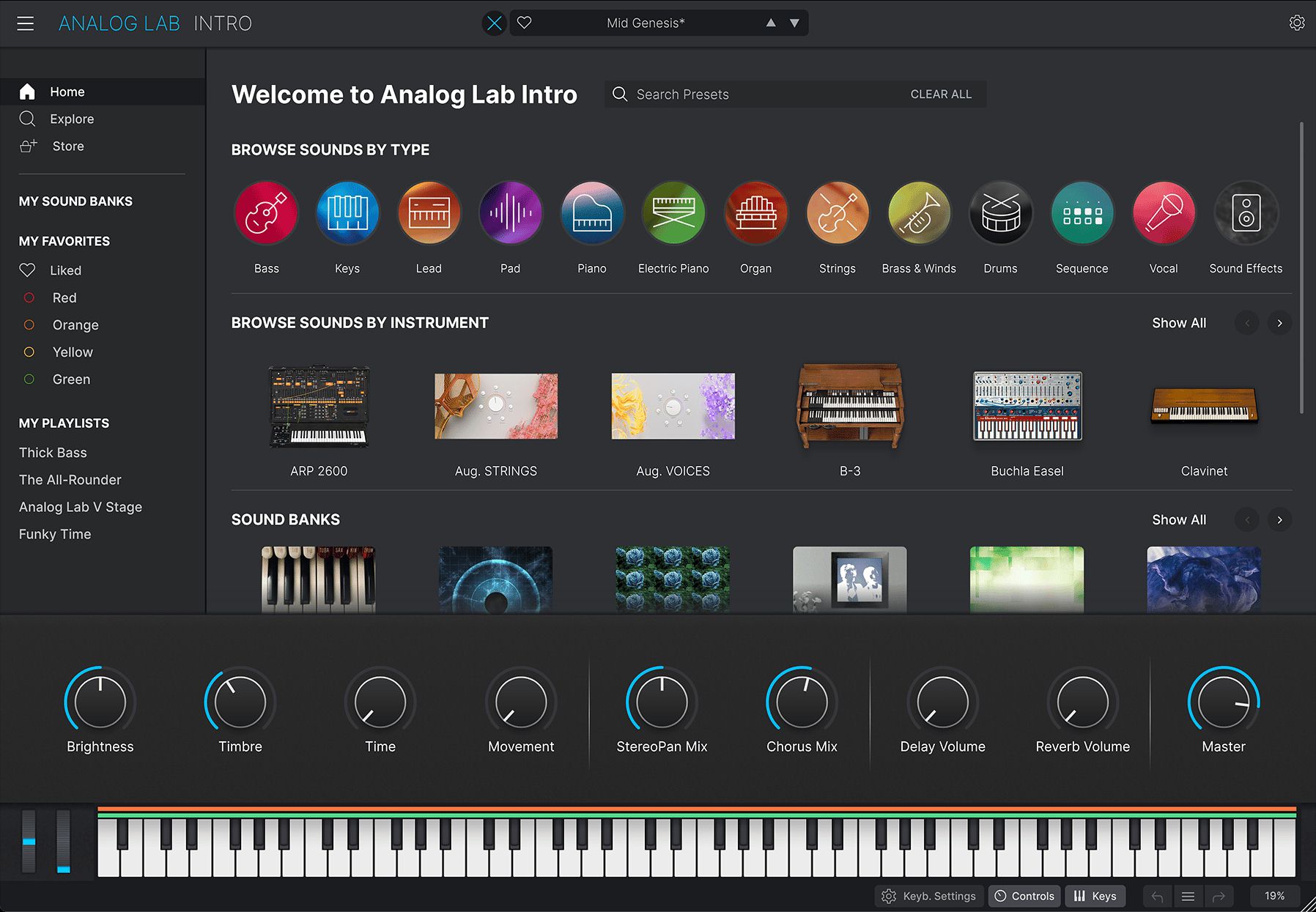The width and height of the screenshot is (1316, 912).
Task: Select previous preset with up arrow
Action: [x=771, y=23]
